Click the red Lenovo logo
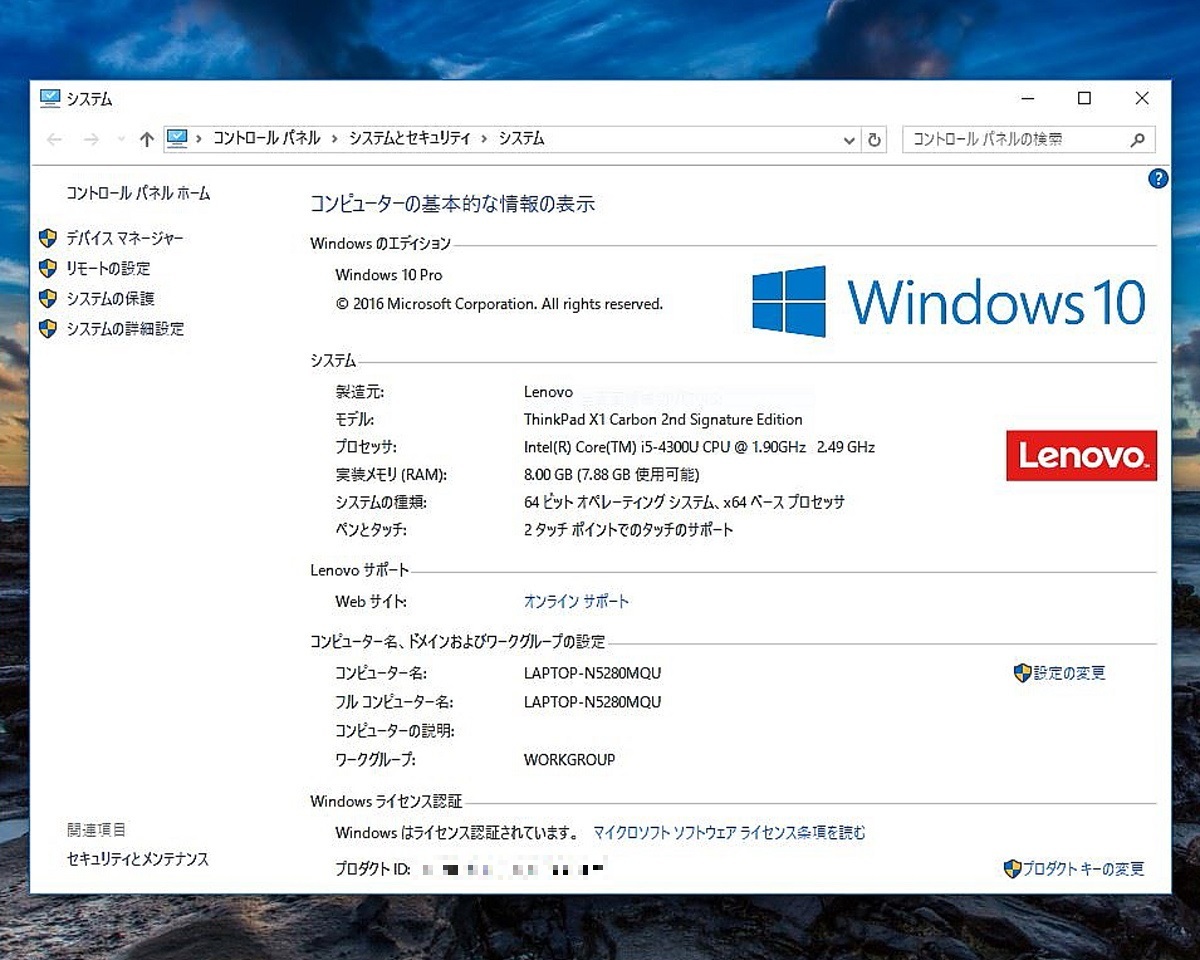The width and height of the screenshot is (1200, 960). pyautogui.click(x=1081, y=455)
